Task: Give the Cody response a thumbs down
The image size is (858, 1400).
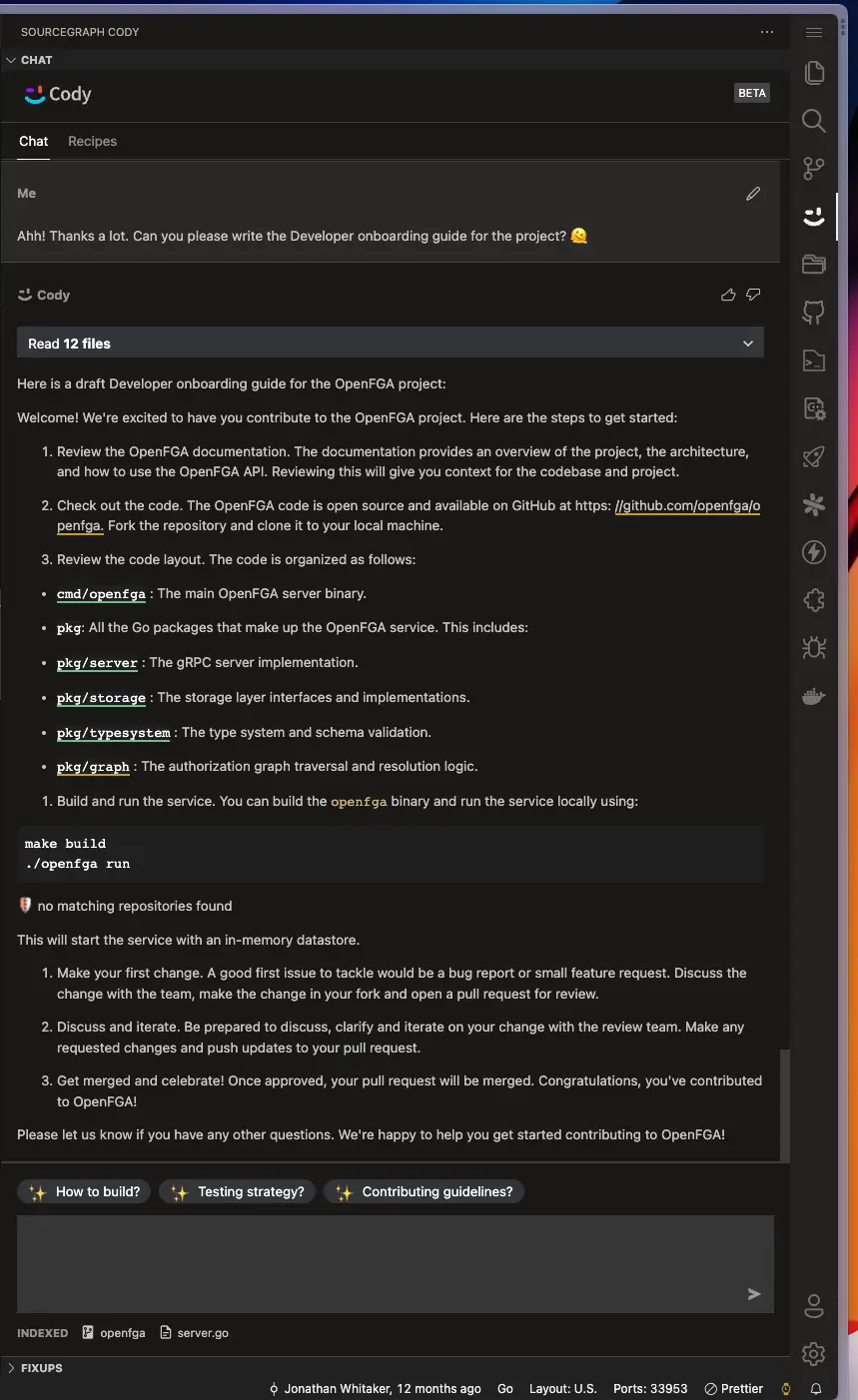Action: [753, 295]
